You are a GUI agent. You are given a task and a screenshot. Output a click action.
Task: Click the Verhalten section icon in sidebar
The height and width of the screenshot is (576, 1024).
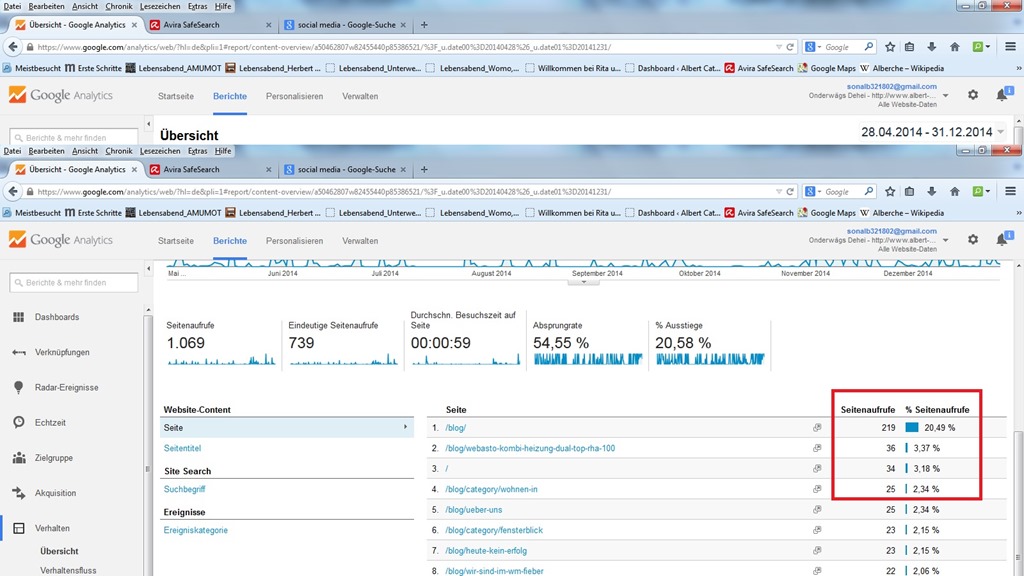(18, 528)
